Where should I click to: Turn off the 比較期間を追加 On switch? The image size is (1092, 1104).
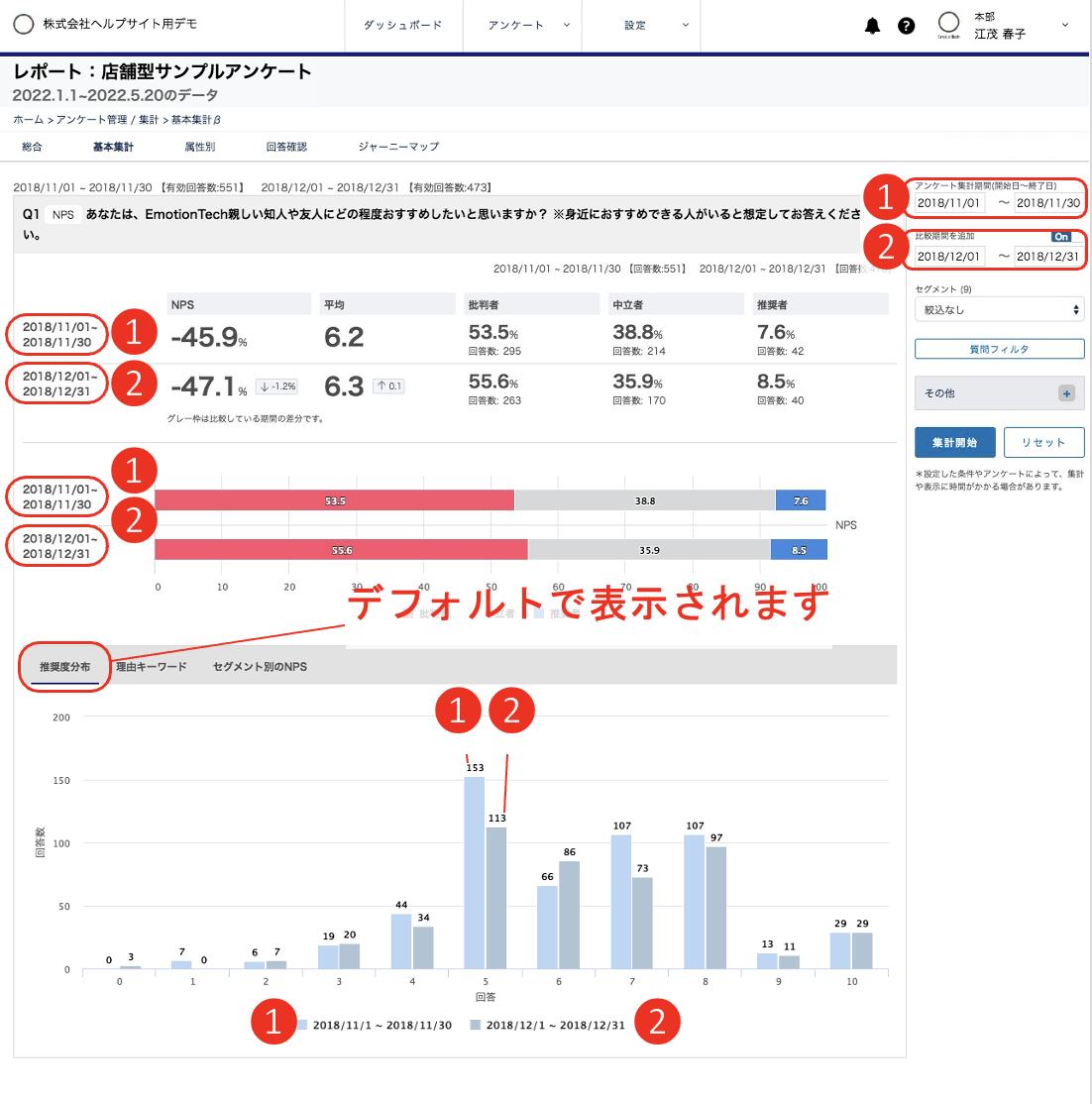pyautogui.click(x=1060, y=237)
